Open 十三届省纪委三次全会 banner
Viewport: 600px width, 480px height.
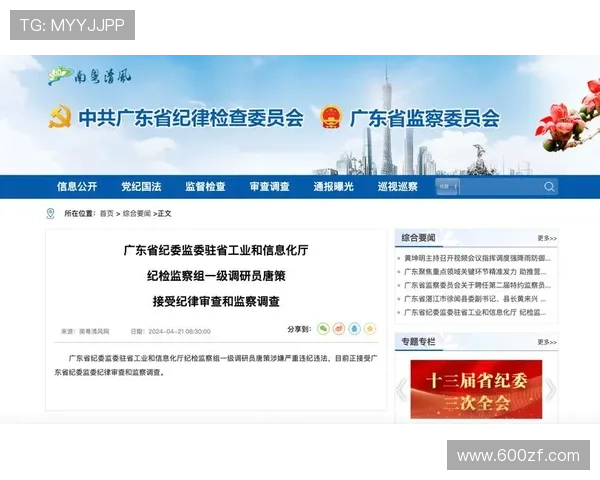click(x=476, y=389)
